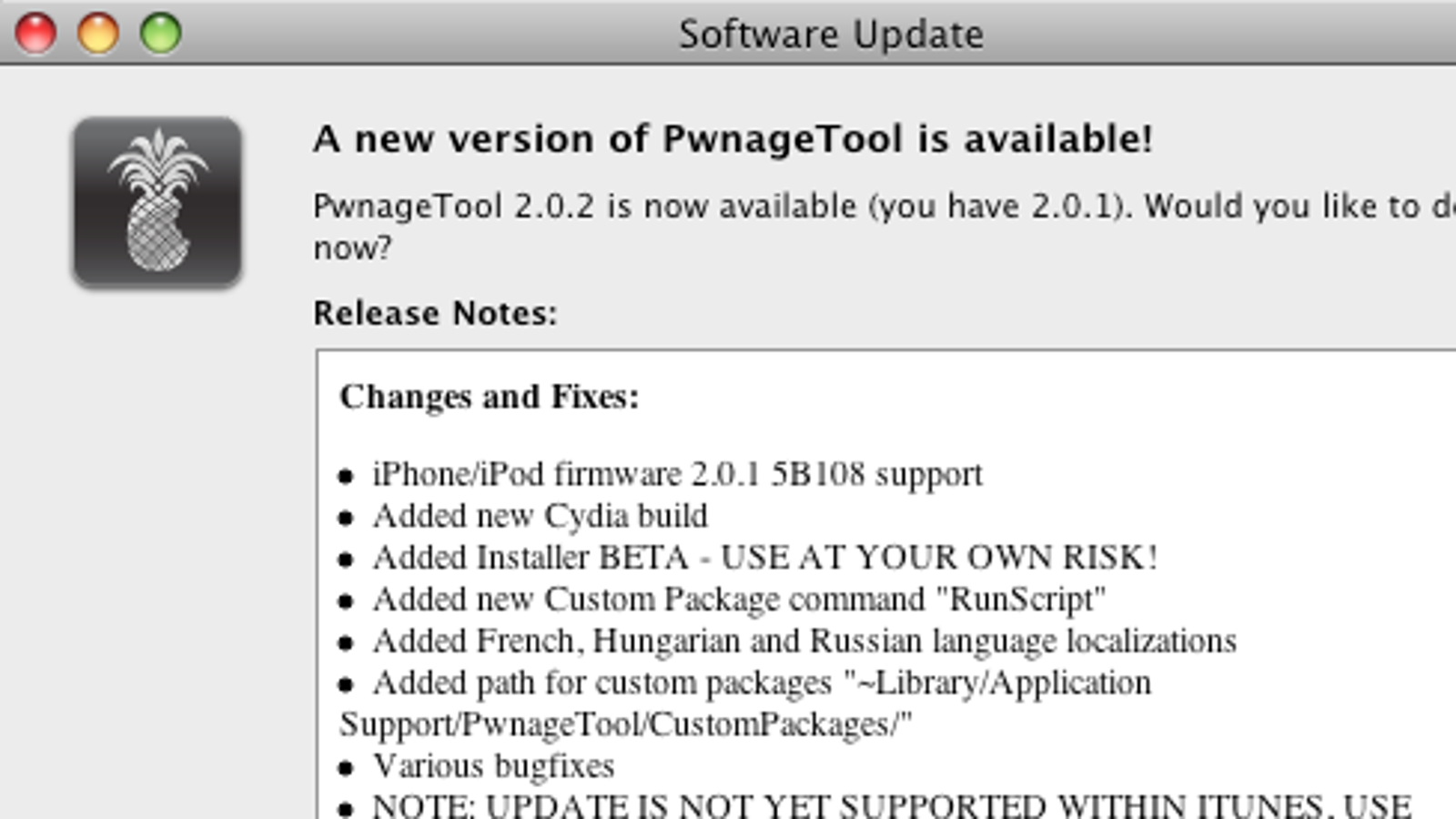Click the 'Release Notes:' label
This screenshot has height=819, width=1456.
[435, 313]
